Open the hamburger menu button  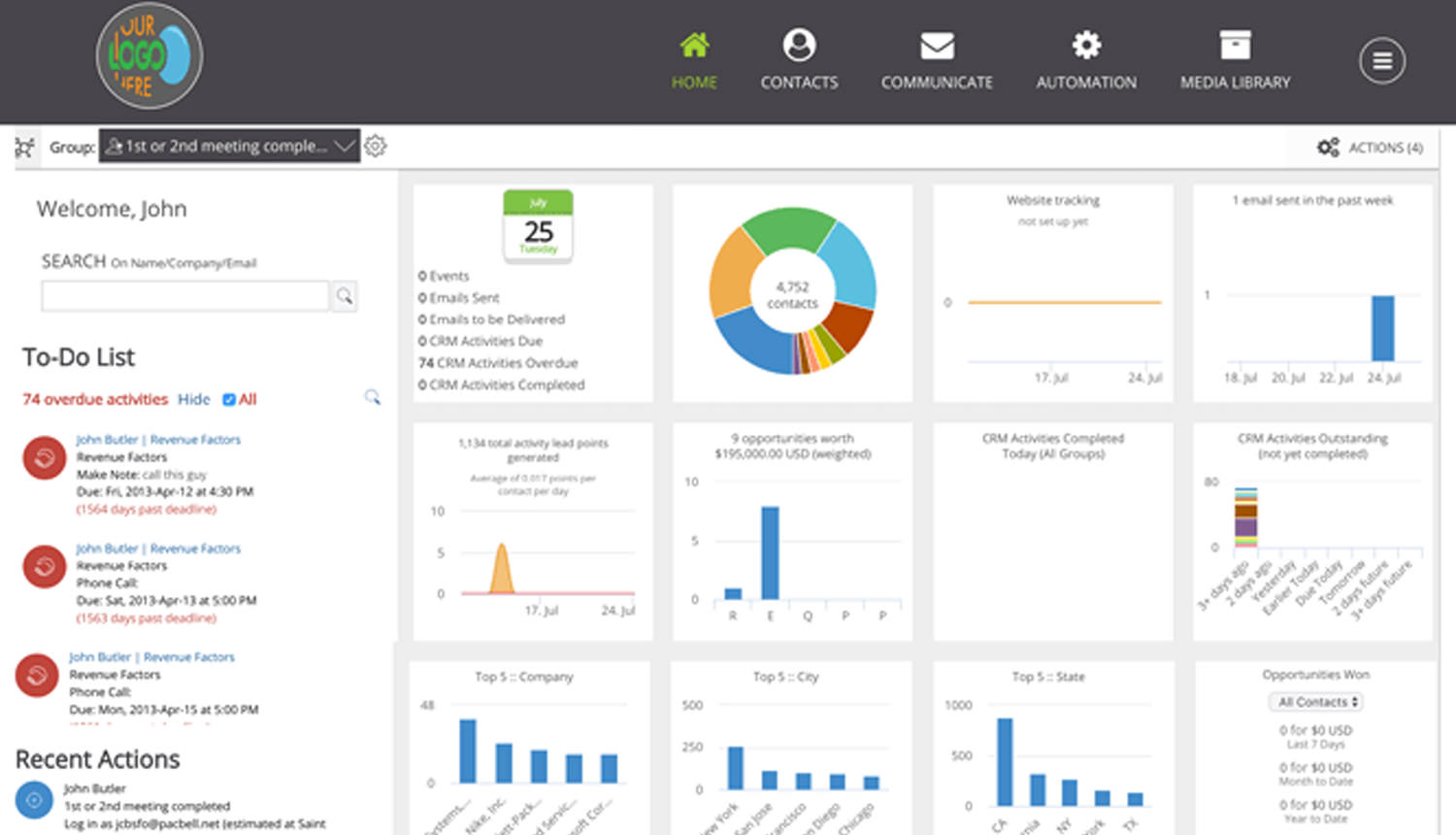(x=1382, y=61)
